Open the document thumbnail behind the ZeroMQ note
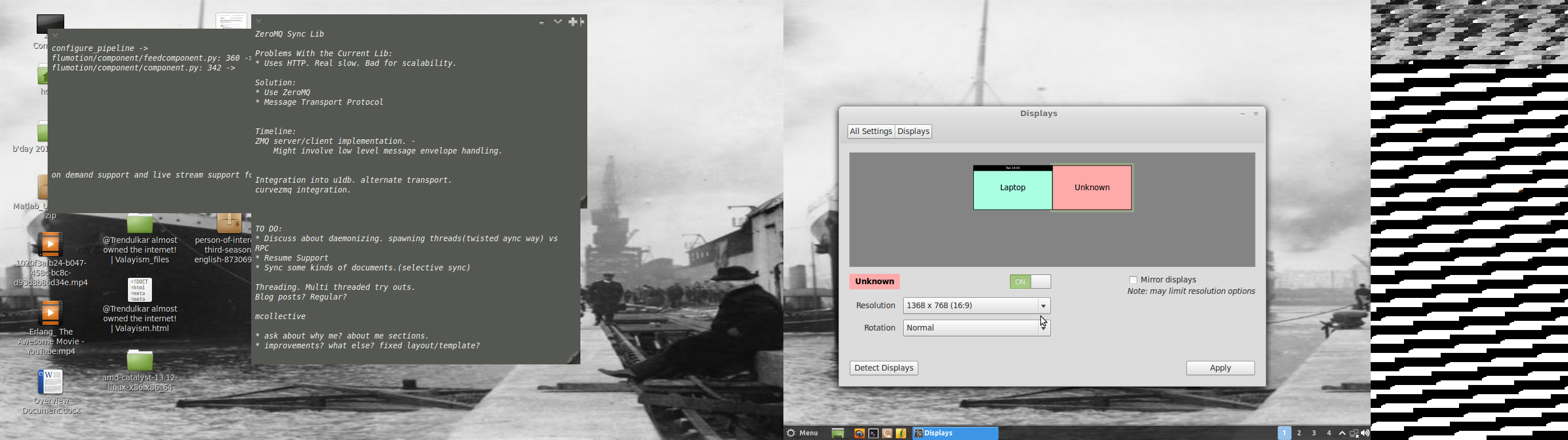 [231, 20]
